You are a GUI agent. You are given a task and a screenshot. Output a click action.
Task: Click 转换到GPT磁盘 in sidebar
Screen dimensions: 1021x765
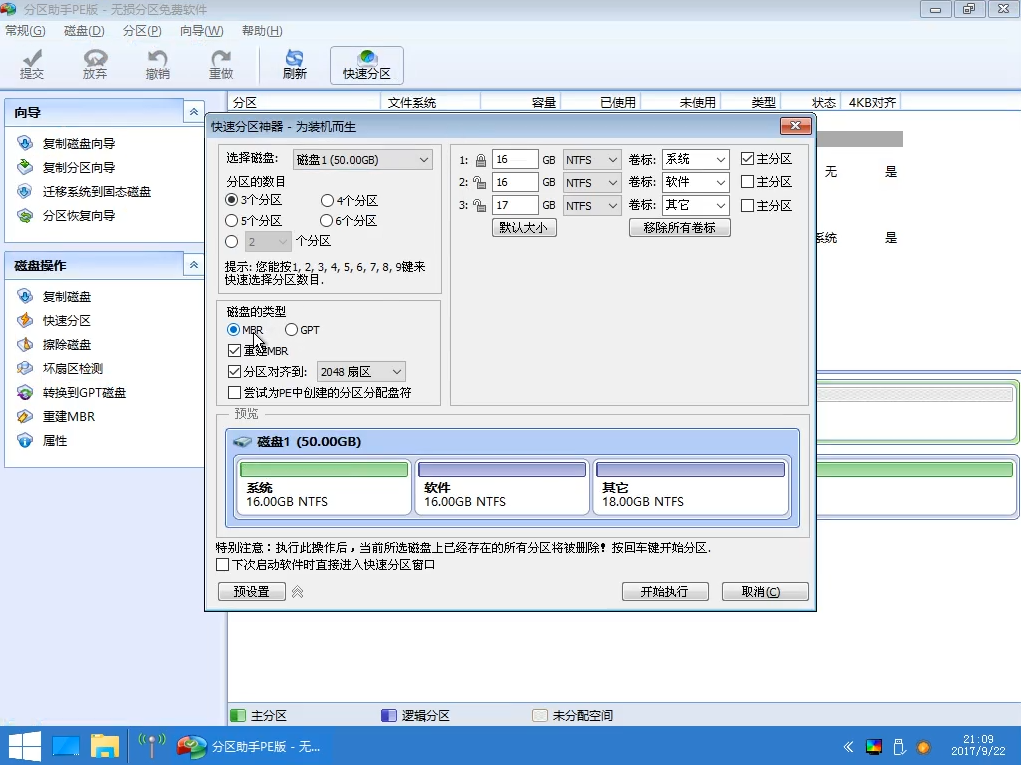click(84, 393)
